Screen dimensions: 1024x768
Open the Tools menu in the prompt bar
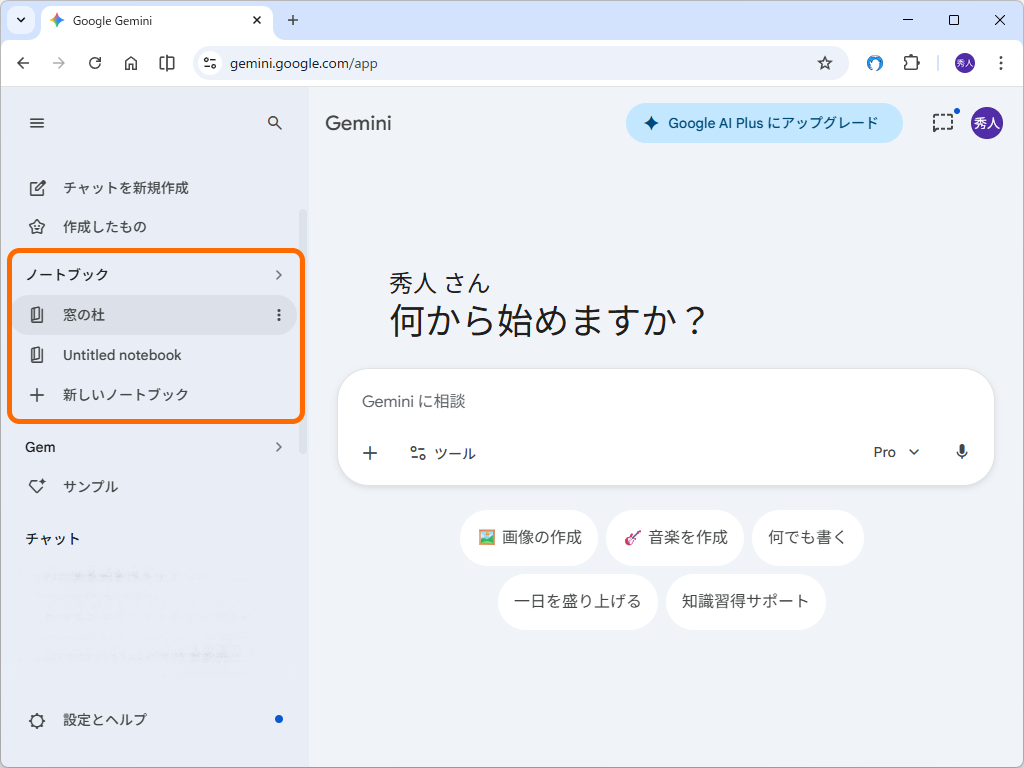444,452
